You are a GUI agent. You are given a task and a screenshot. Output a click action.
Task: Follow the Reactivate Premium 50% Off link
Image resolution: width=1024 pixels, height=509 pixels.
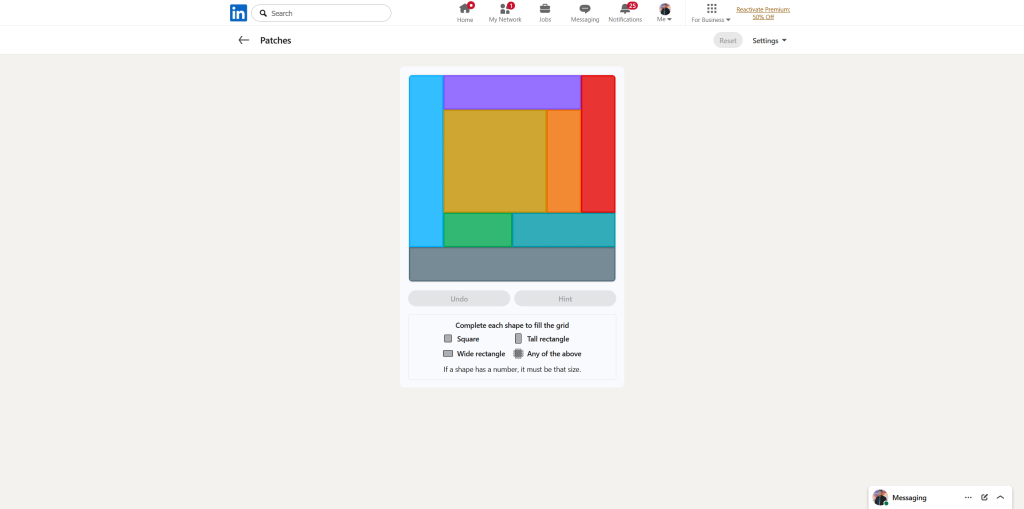tap(763, 13)
